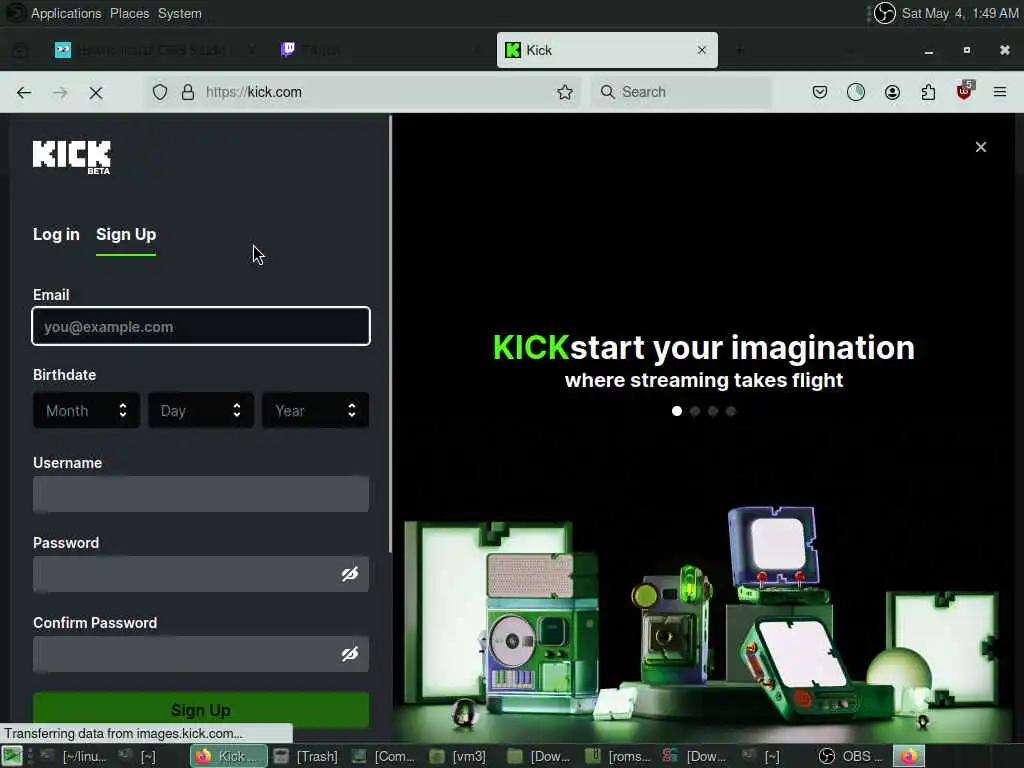This screenshot has height=768, width=1024.
Task: Open the System menu
Action: (x=180, y=13)
